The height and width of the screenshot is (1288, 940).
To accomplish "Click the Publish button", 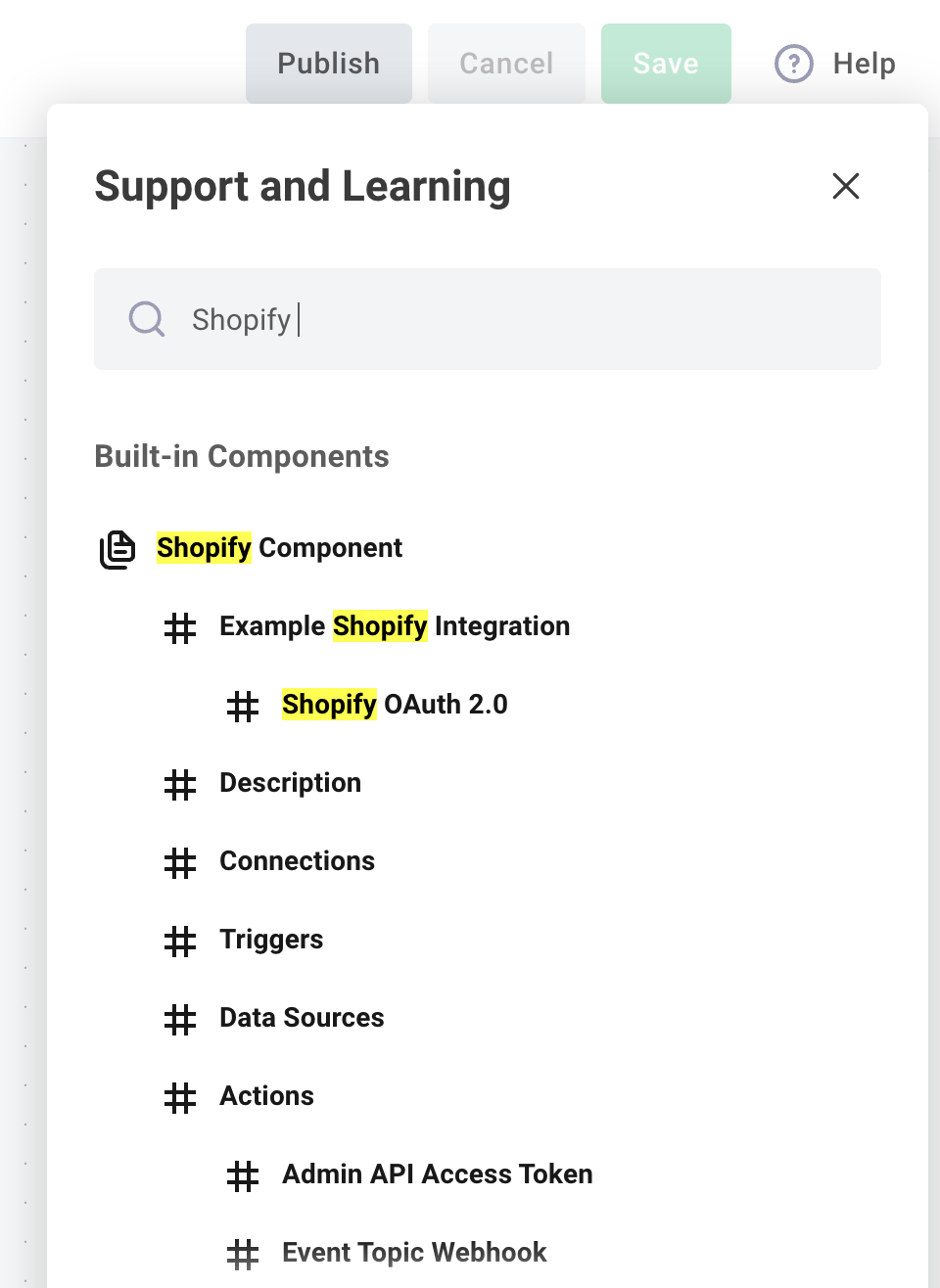I will (x=328, y=63).
